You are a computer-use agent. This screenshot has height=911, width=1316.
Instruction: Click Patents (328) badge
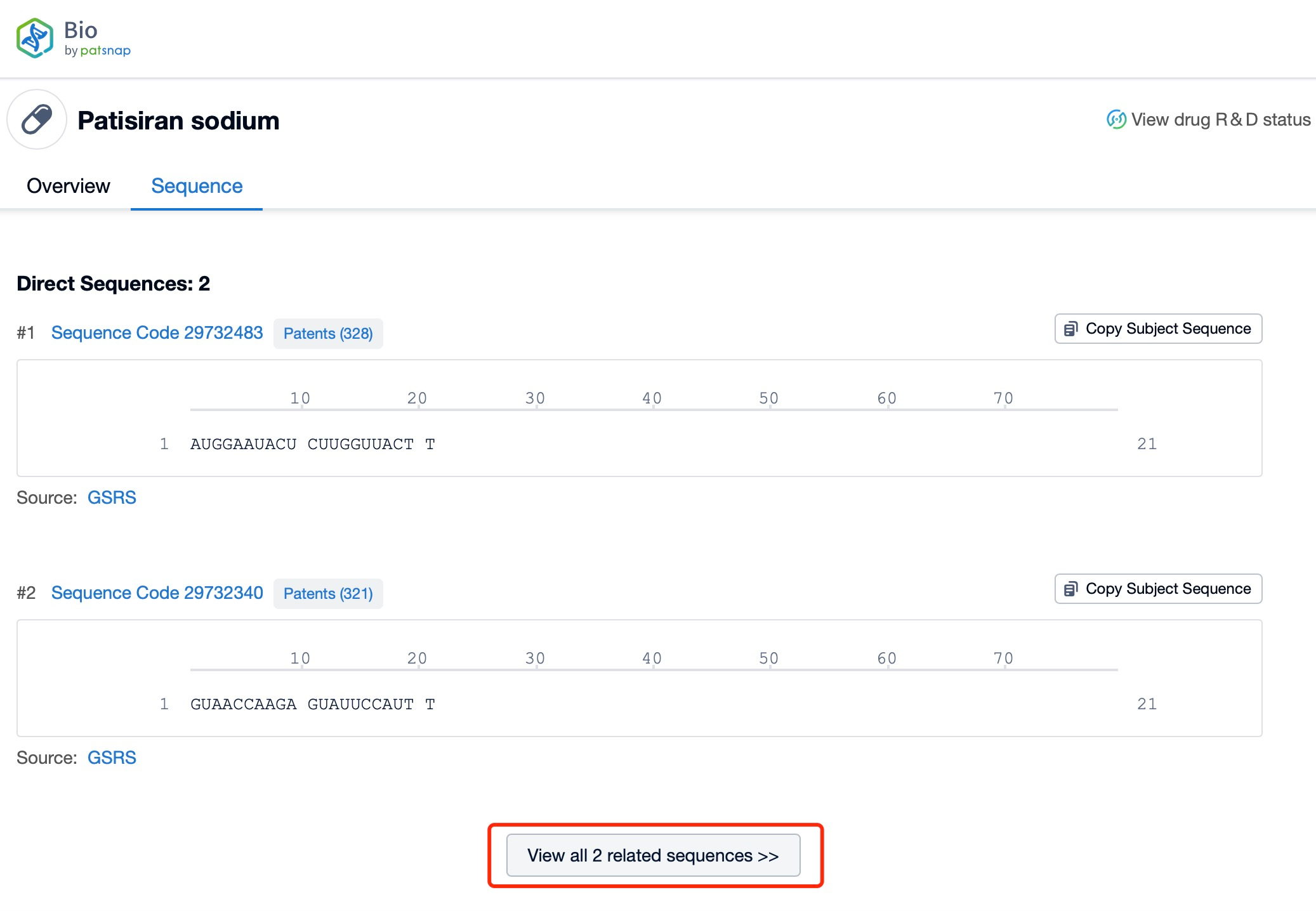328,334
